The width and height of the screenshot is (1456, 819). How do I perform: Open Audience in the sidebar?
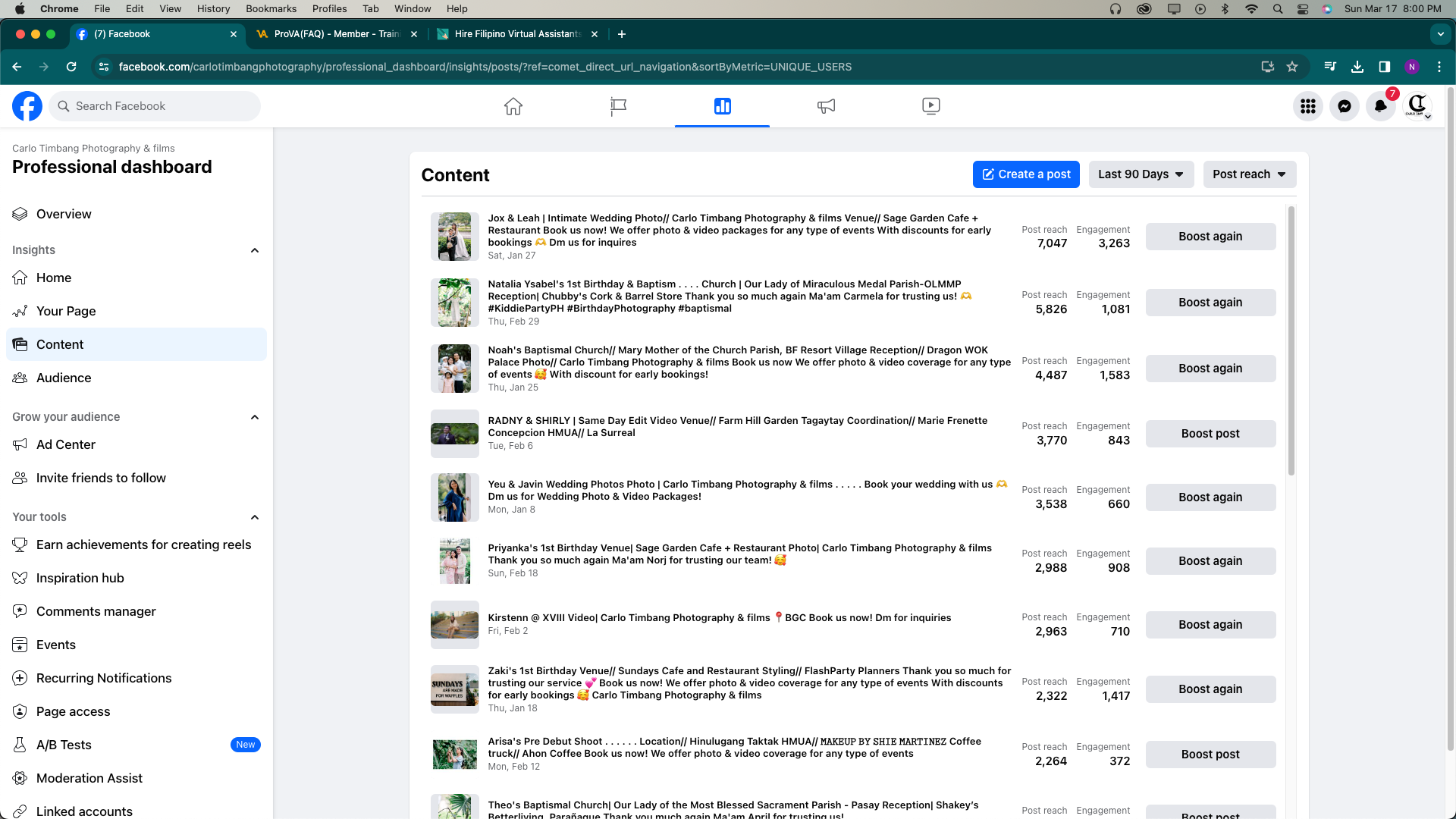pos(64,378)
